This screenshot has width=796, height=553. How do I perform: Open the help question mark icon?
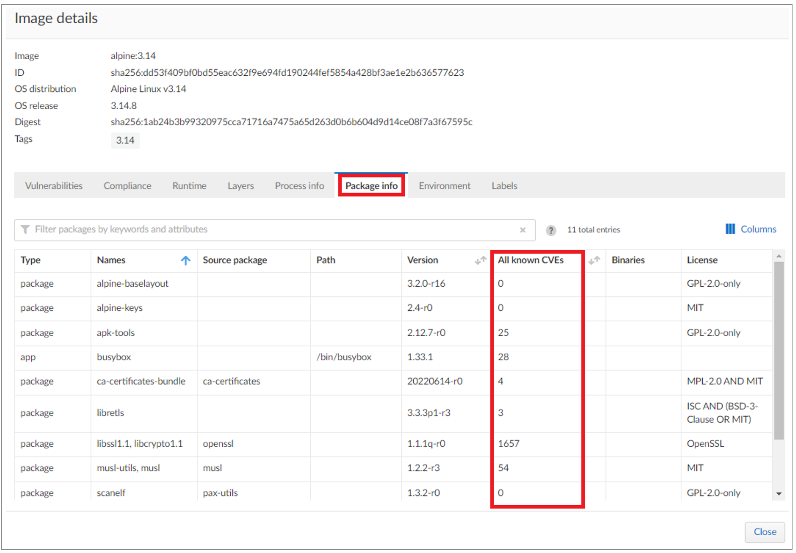pos(551,230)
